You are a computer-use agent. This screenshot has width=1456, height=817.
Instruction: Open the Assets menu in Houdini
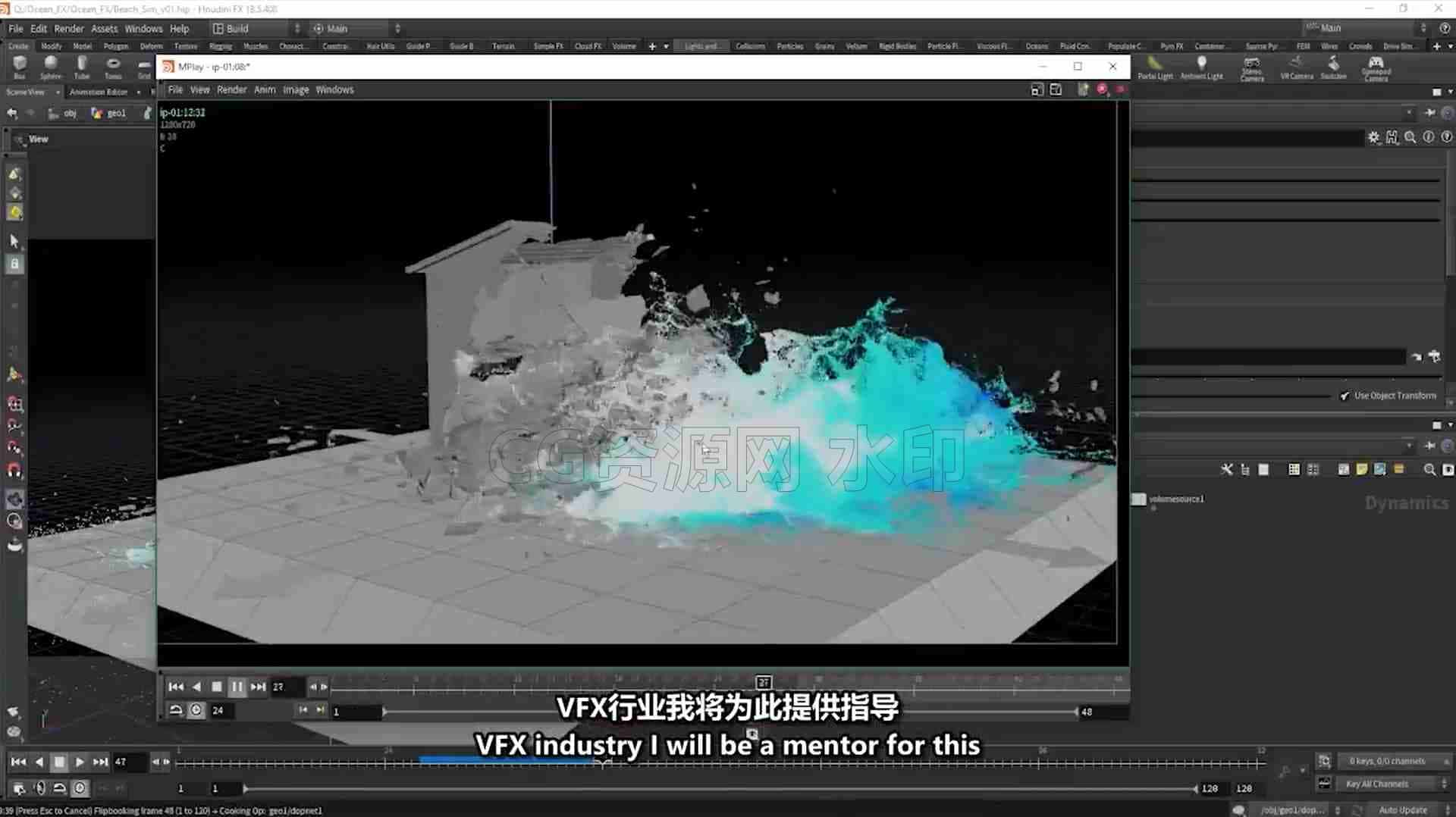(x=104, y=28)
